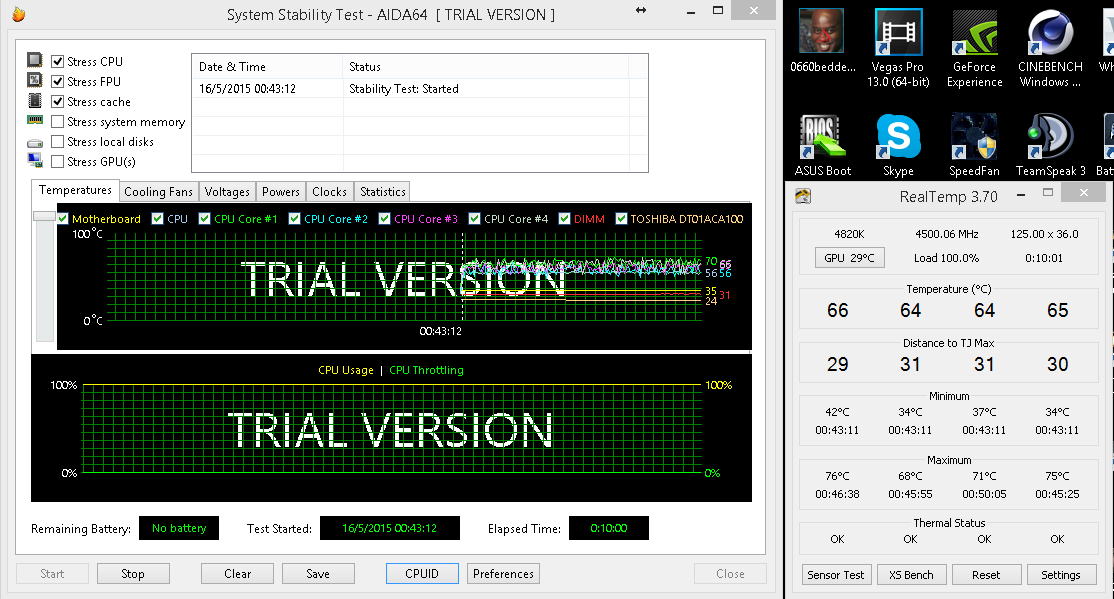Uncheck Stress CPU checkbox
This screenshot has width=1114, height=599.
(58, 61)
